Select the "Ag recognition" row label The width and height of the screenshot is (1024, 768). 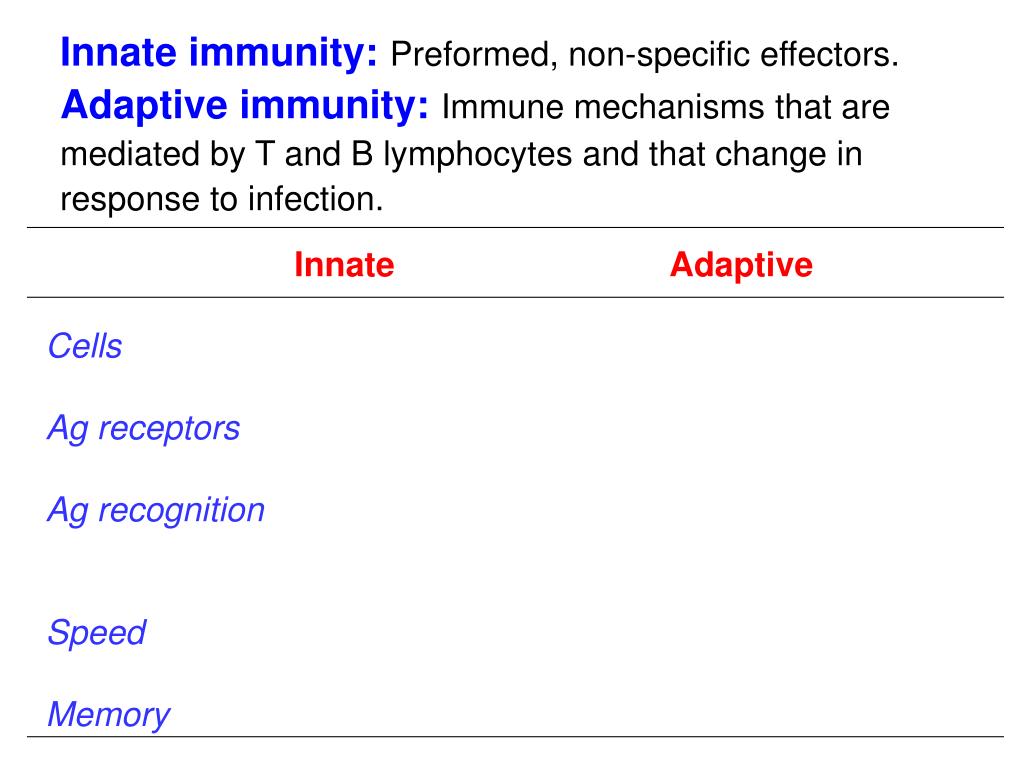coord(156,510)
